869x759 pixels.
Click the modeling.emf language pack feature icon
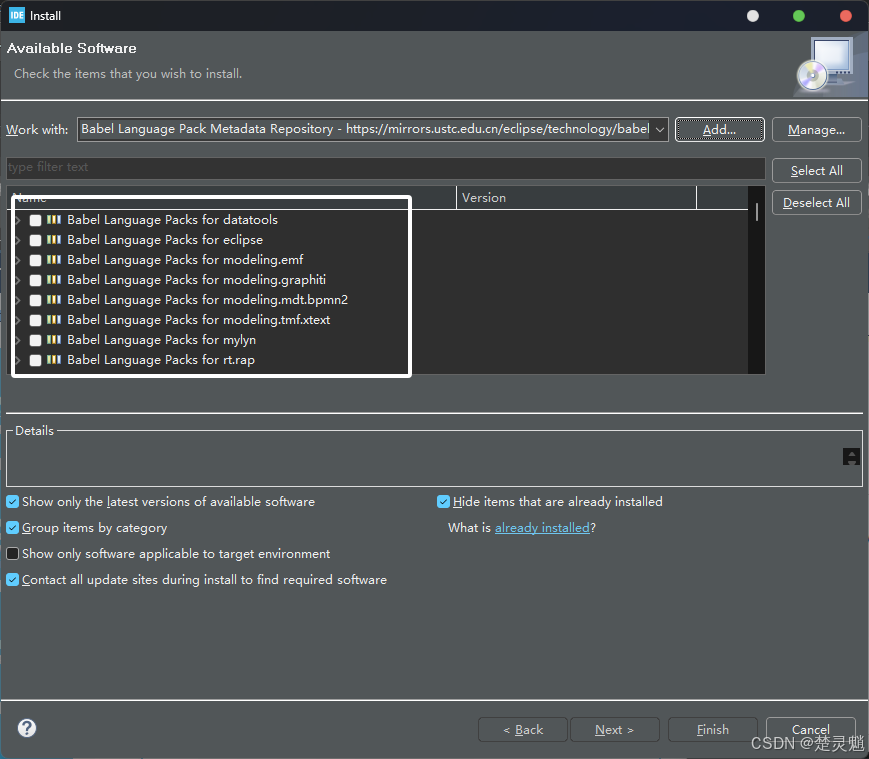(x=54, y=260)
